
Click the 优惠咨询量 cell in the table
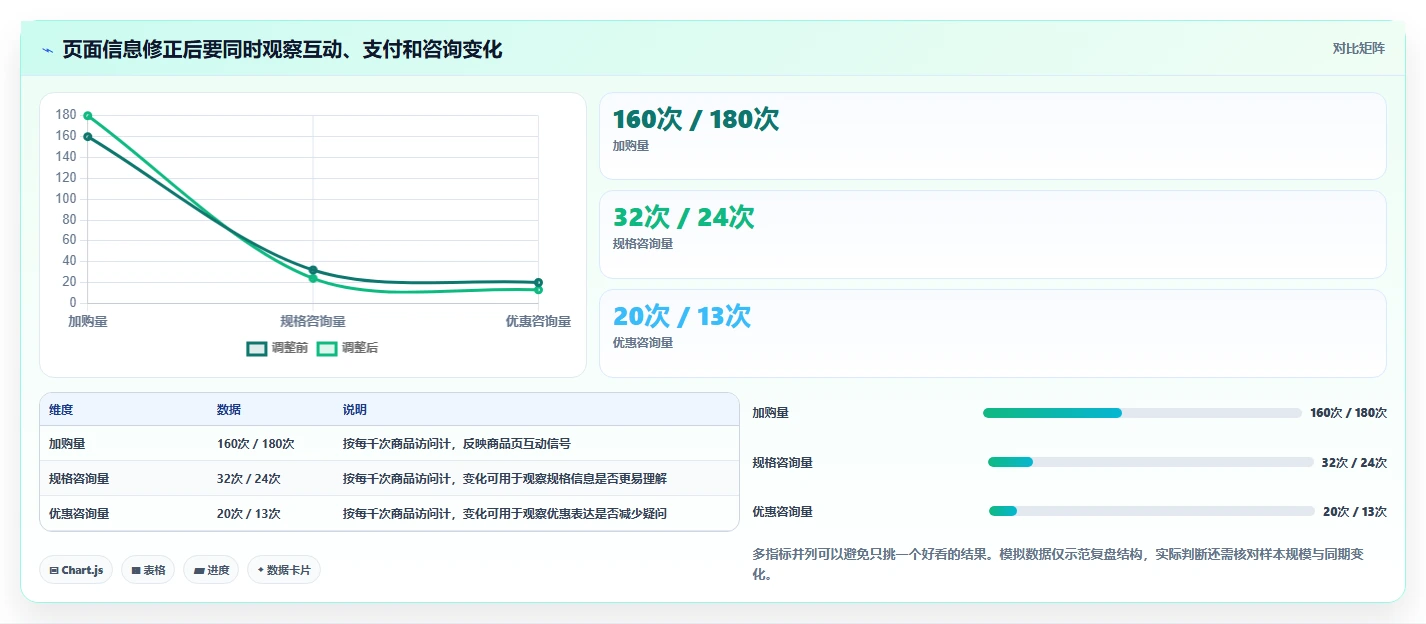click(x=79, y=514)
